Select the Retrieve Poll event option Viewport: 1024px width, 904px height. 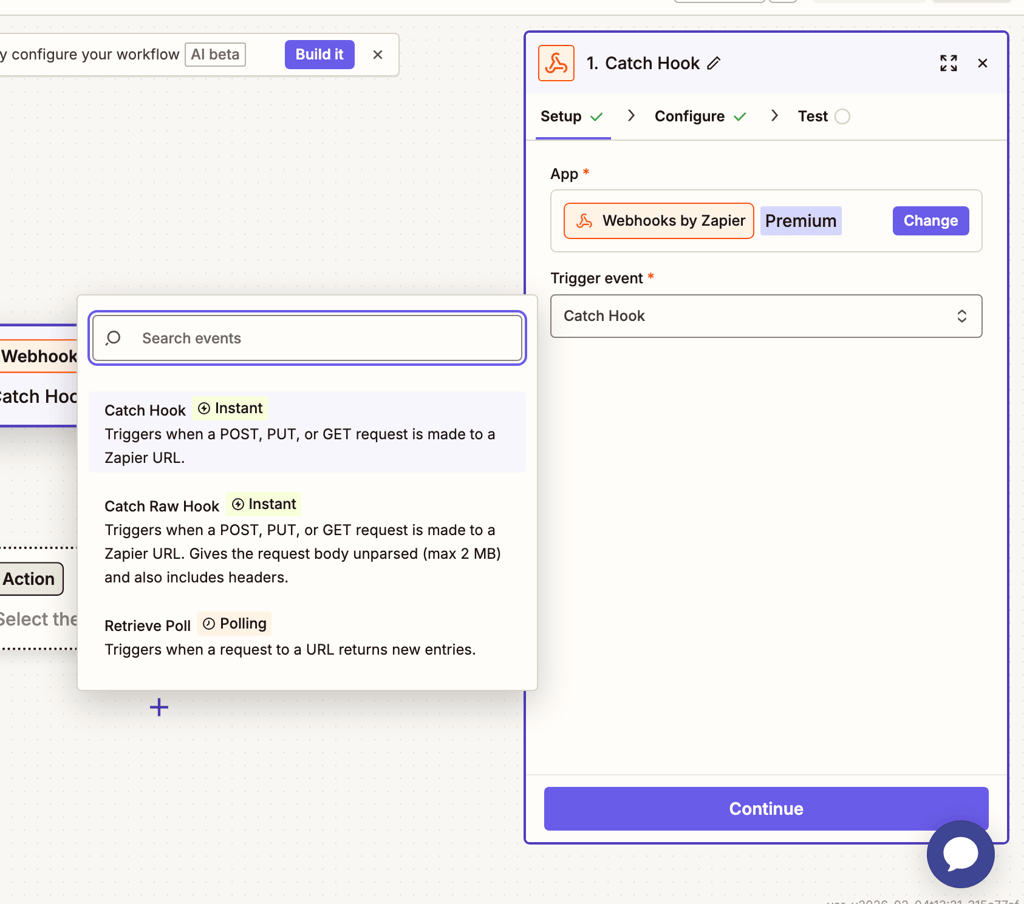point(307,636)
